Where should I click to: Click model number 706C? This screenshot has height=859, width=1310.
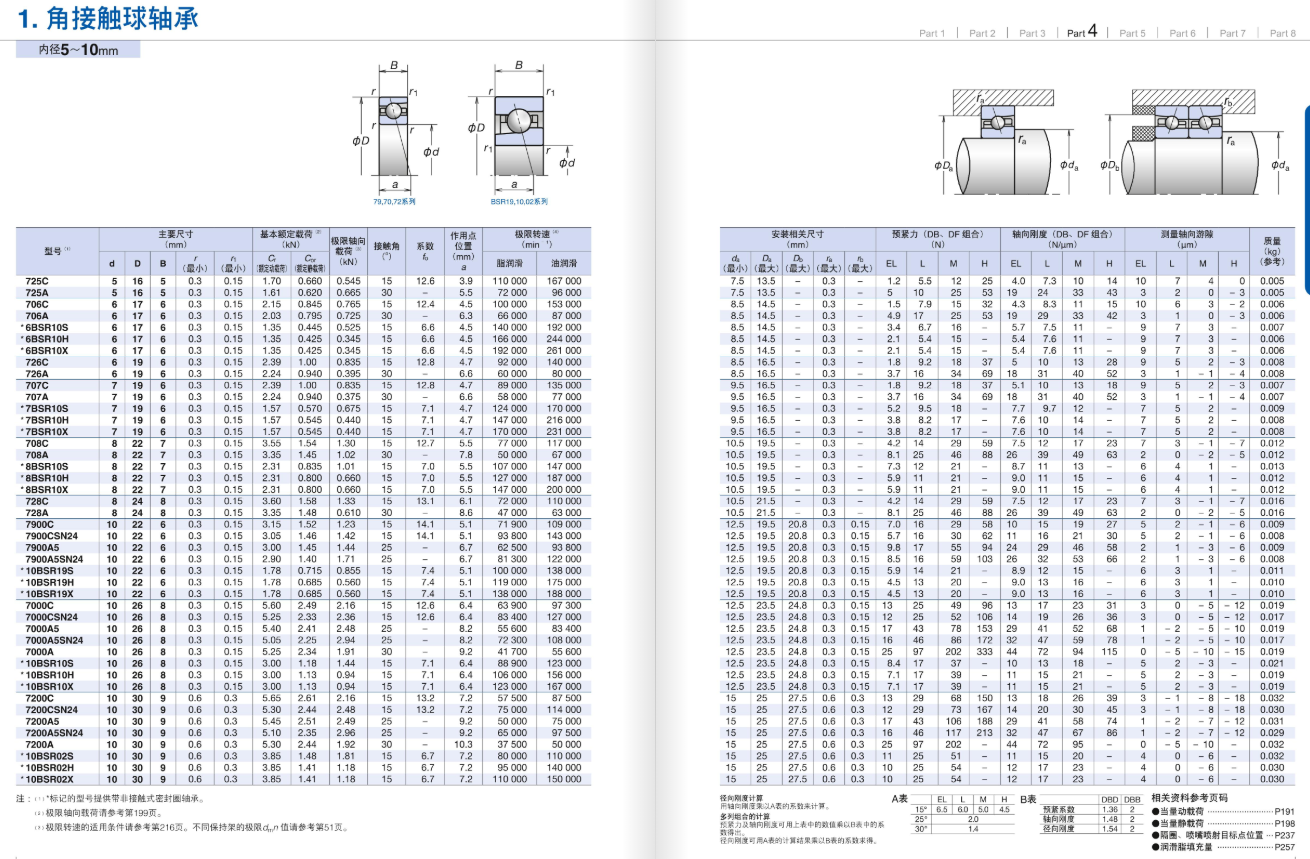coord(37,304)
